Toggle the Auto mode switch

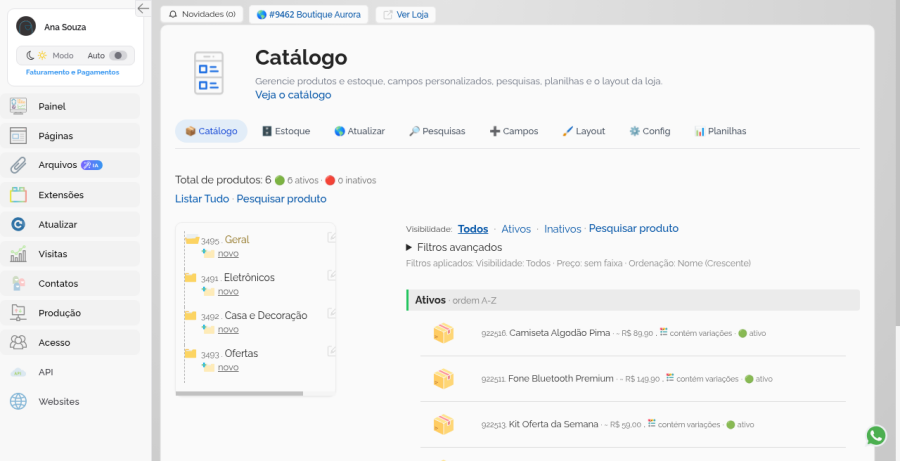pos(118,56)
